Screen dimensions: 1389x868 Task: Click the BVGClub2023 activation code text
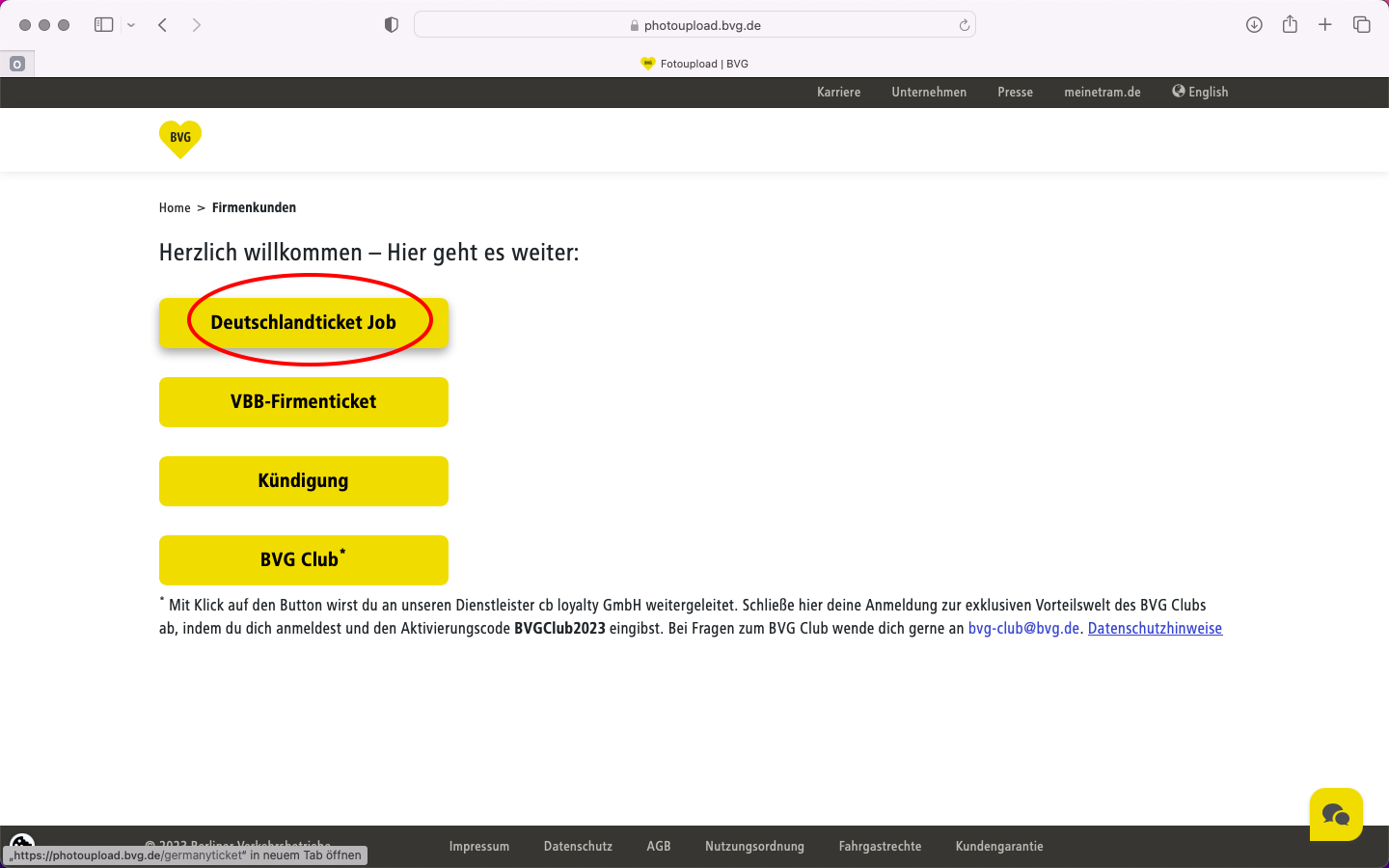(x=559, y=629)
